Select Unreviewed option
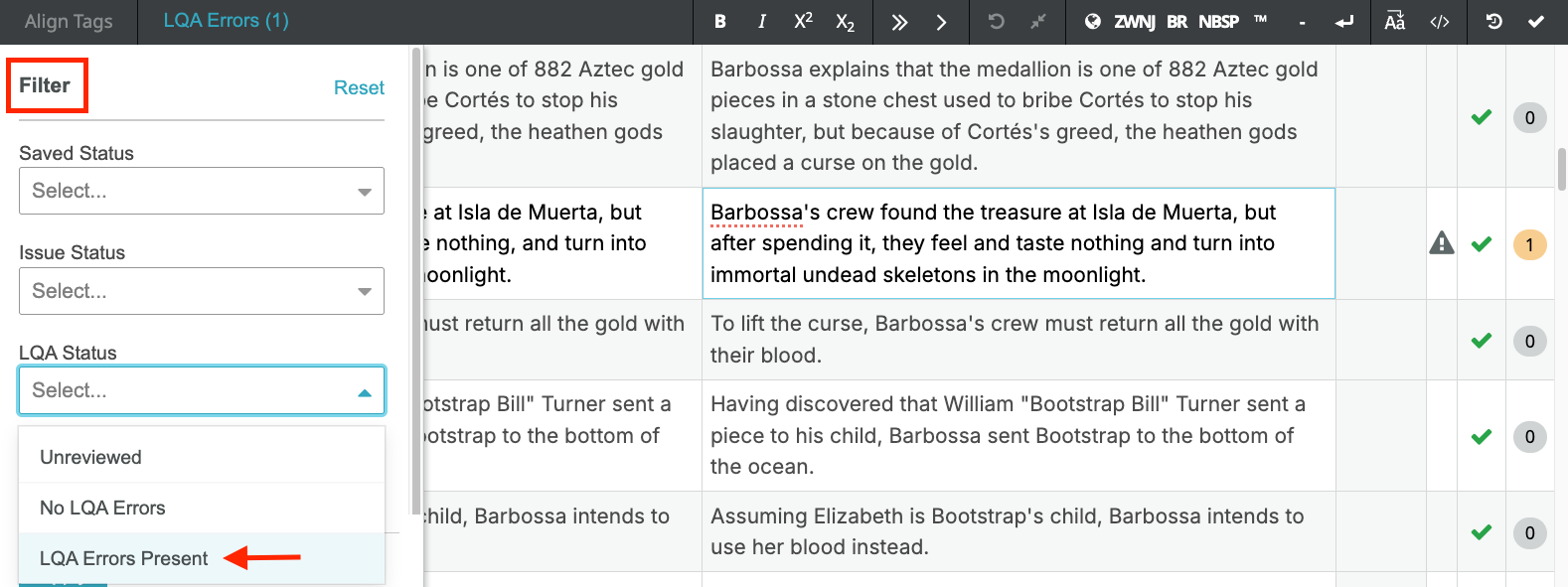1568x587 pixels. [202, 457]
